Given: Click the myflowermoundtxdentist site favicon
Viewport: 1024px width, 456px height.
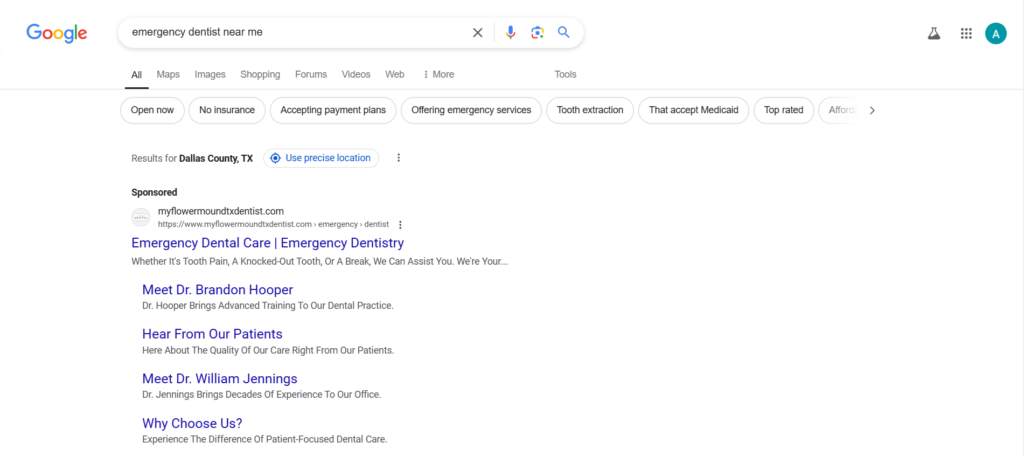Looking at the screenshot, I should coord(140,218).
